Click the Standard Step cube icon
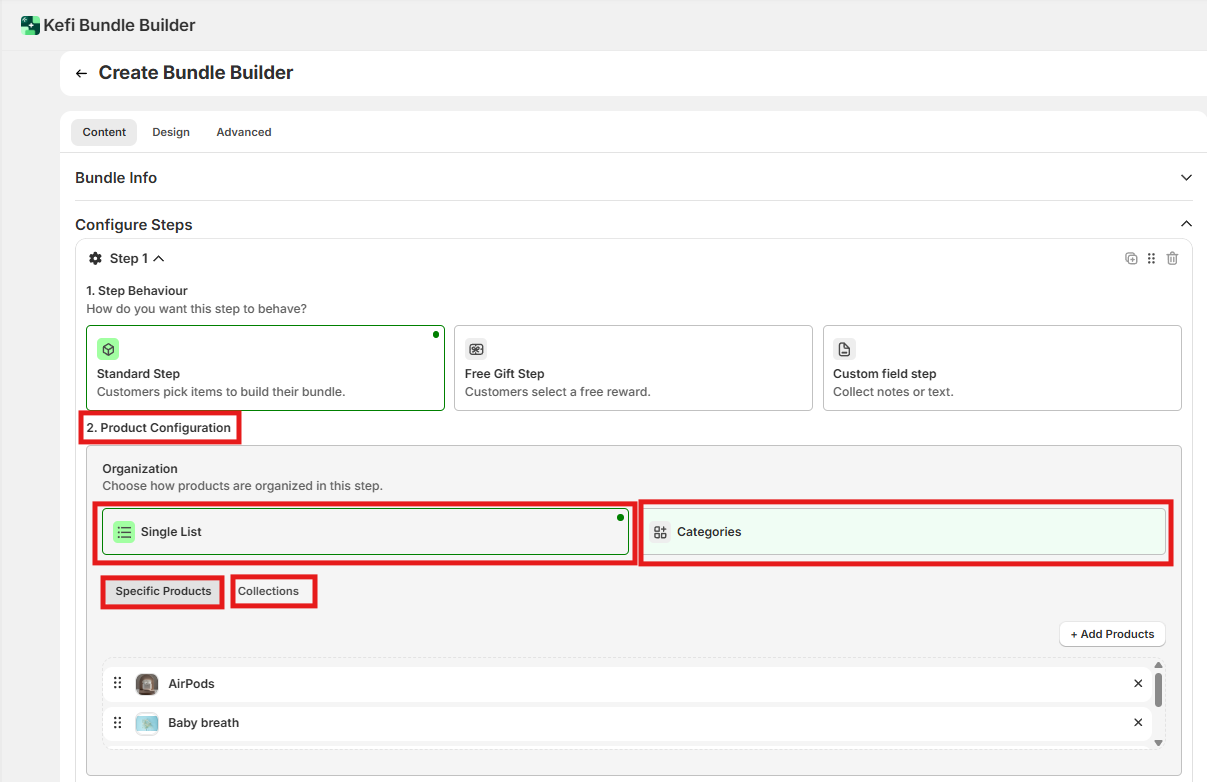Screen dimensions: 1207x782 (108, 349)
